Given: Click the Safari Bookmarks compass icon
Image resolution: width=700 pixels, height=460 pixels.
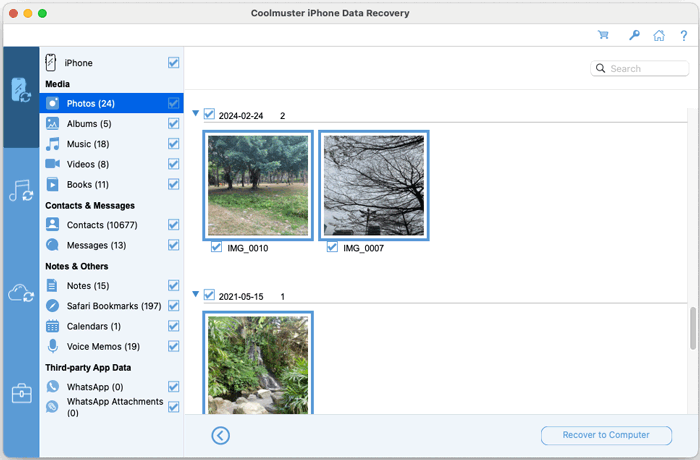Looking at the screenshot, I should pyautogui.click(x=52, y=305).
